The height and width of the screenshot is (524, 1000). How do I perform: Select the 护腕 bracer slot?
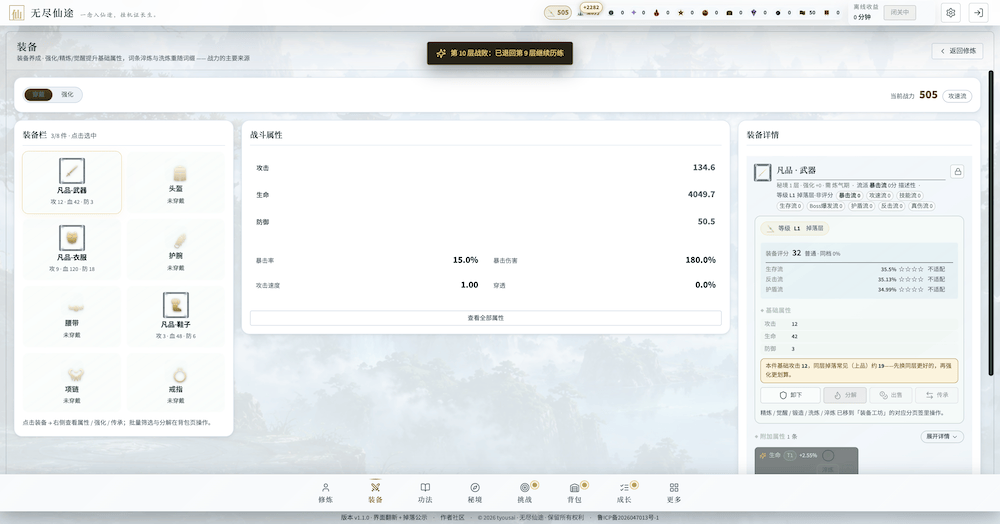pos(175,249)
